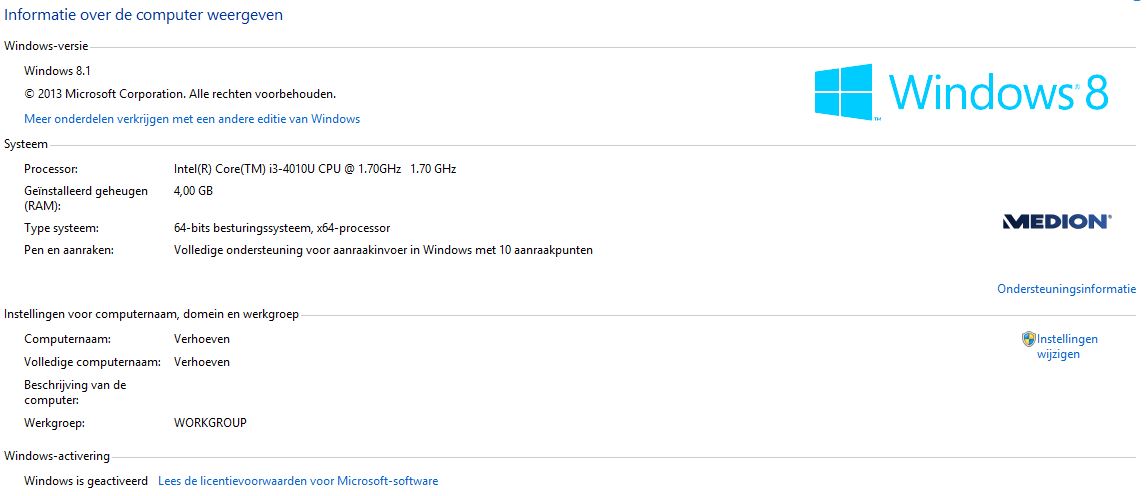The width and height of the screenshot is (1147, 496).
Task: Click the Microsoft copyright notice text
Action: tap(180, 94)
